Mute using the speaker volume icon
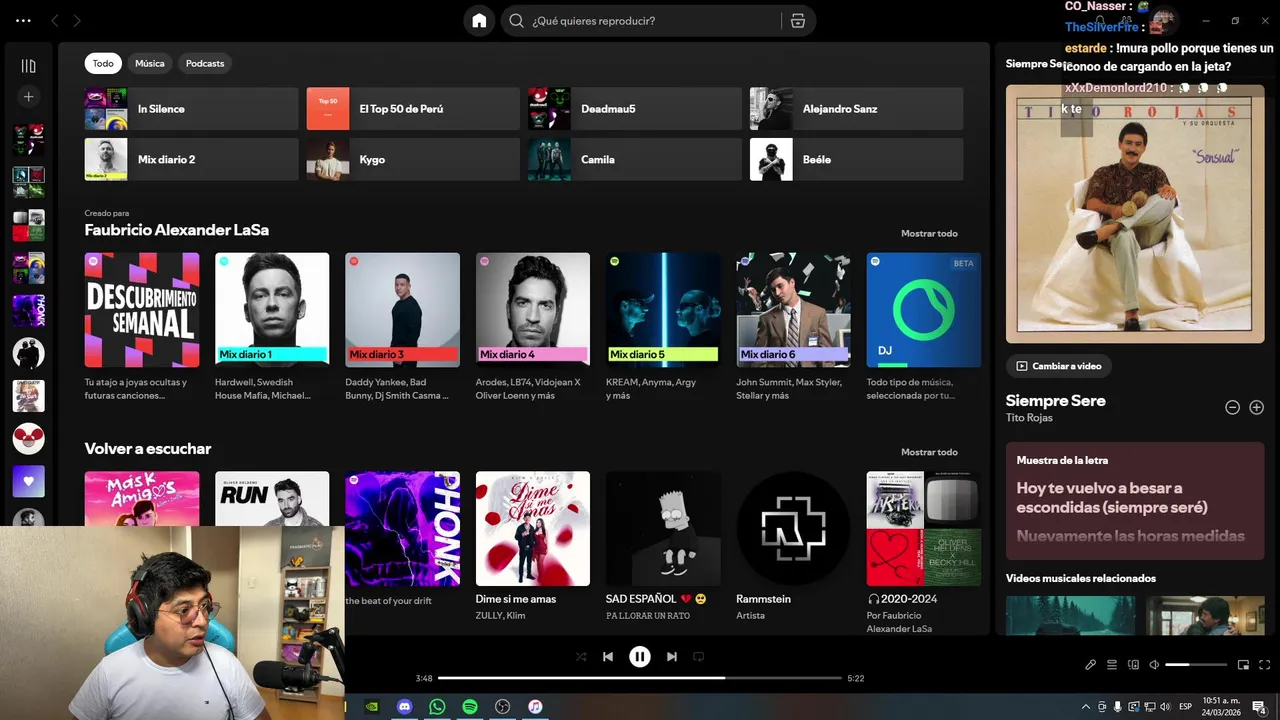The height and width of the screenshot is (720, 1280). click(1154, 665)
